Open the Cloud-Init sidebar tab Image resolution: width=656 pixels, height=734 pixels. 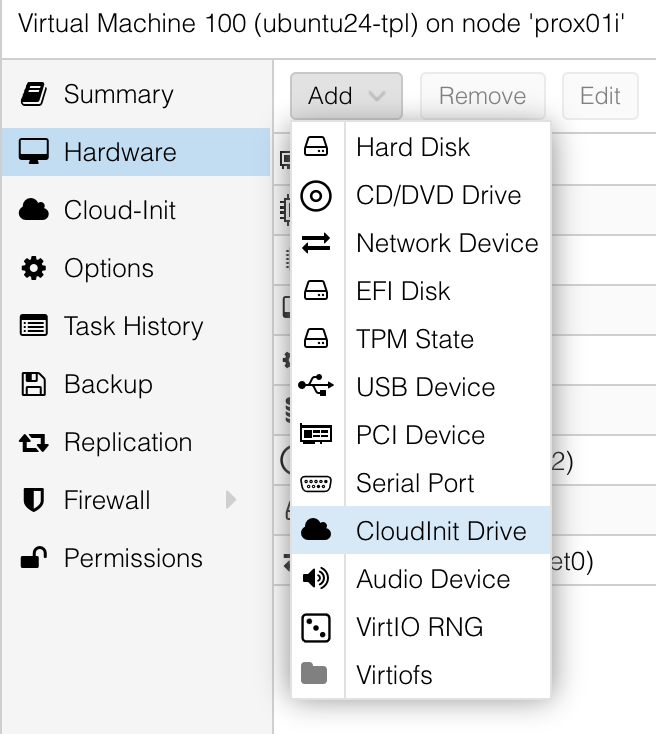coord(136,210)
